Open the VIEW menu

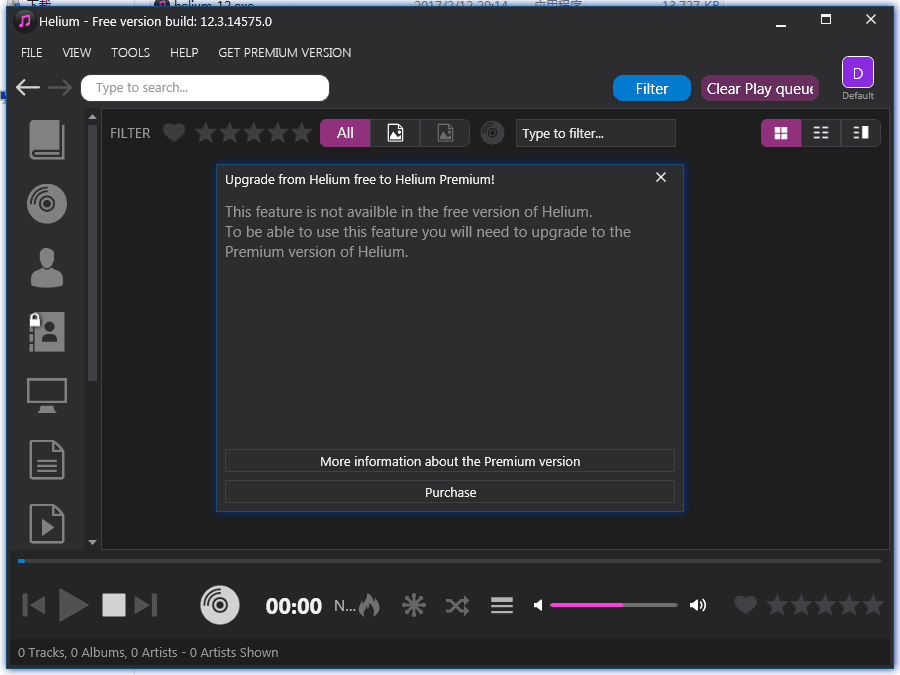click(76, 53)
